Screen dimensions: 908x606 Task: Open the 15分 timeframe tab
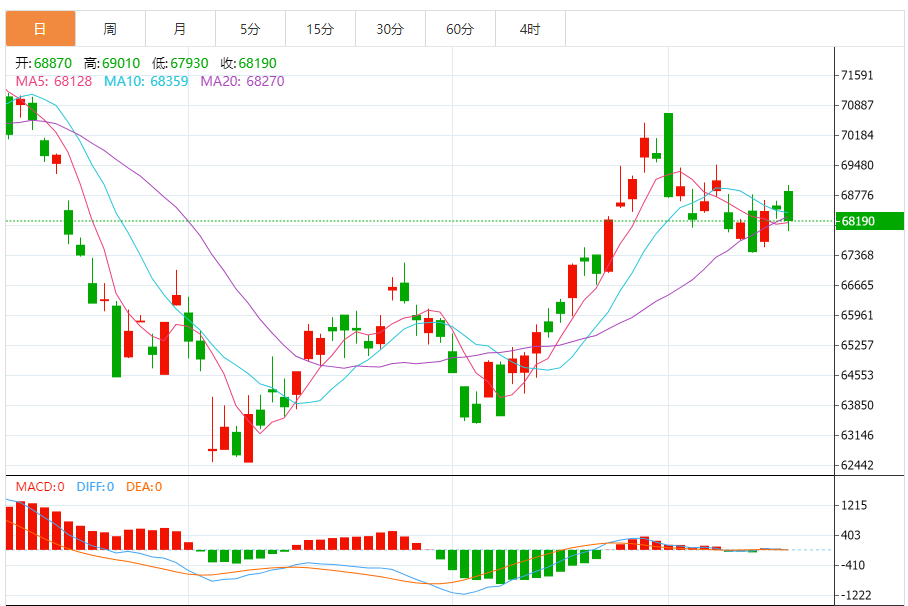pyautogui.click(x=320, y=28)
